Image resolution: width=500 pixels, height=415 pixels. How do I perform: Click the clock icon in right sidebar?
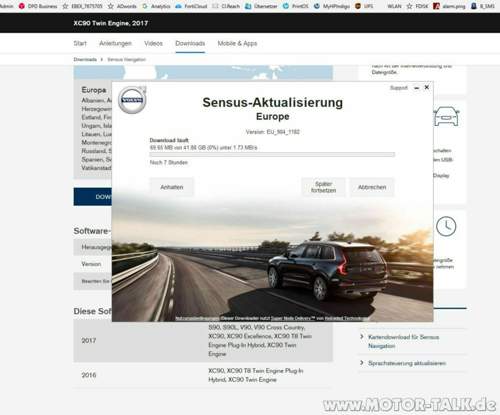point(446,226)
